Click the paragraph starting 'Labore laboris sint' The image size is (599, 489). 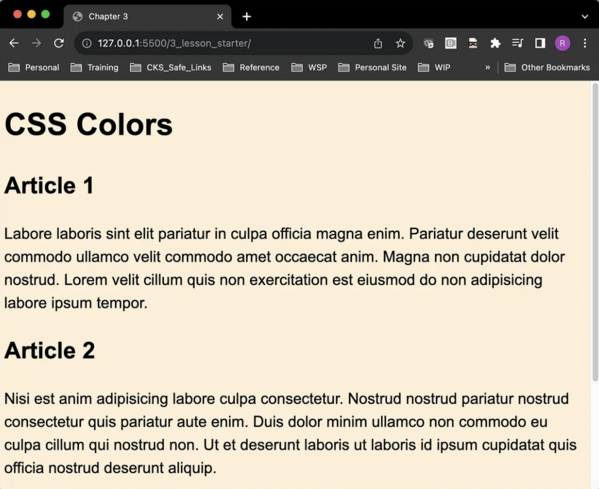point(284,268)
